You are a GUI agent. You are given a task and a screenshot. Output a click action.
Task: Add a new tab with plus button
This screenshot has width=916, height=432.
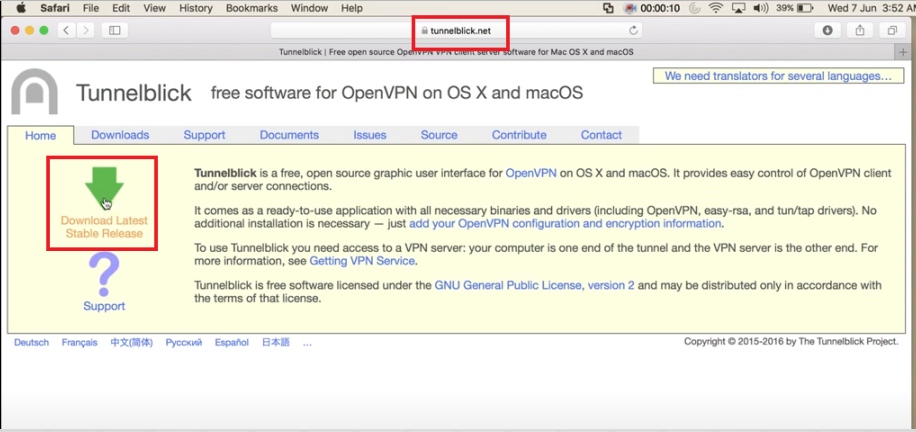point(903,52)
